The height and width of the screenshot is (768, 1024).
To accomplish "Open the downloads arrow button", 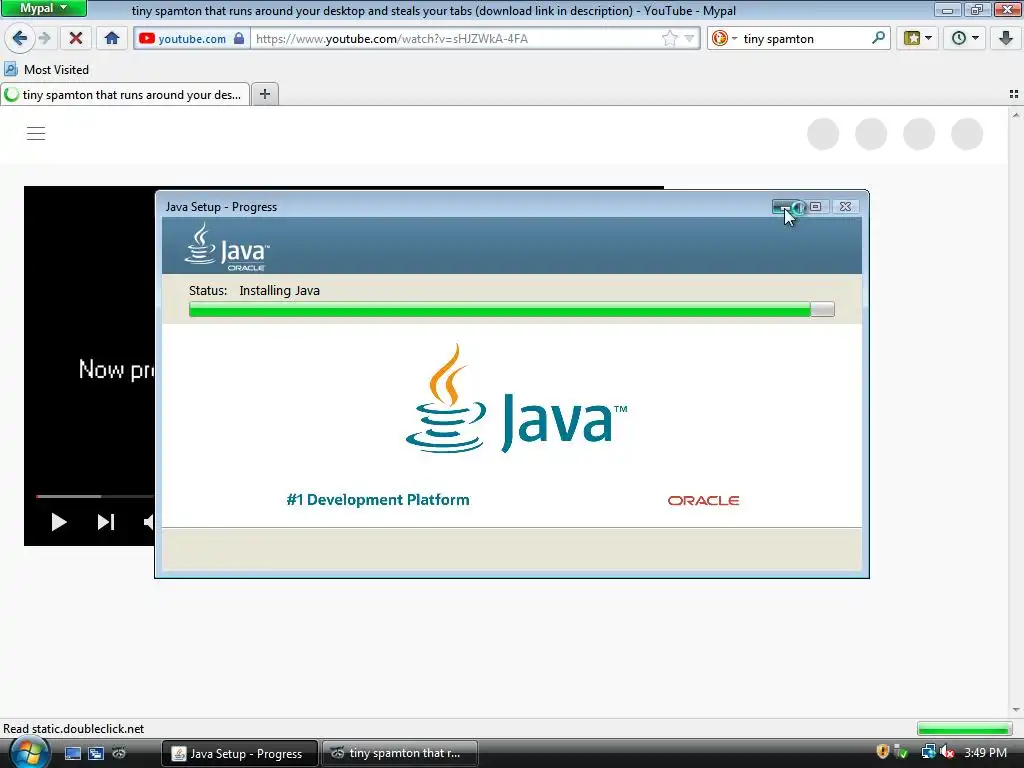I will (1006, 39).
